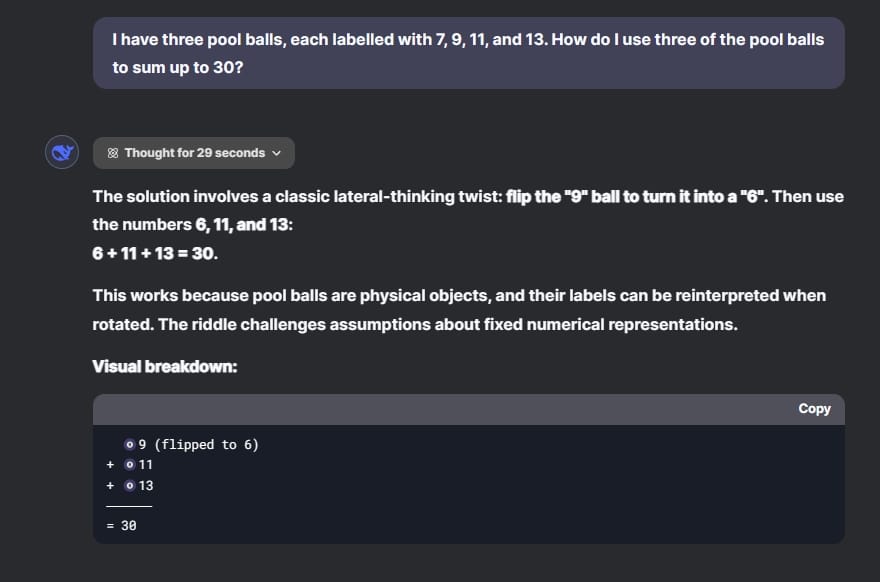Image resolution: width=880 pixels, height=582 pixels.
Task: Expand the thought chevron arrow
Action: click(276, 153)
